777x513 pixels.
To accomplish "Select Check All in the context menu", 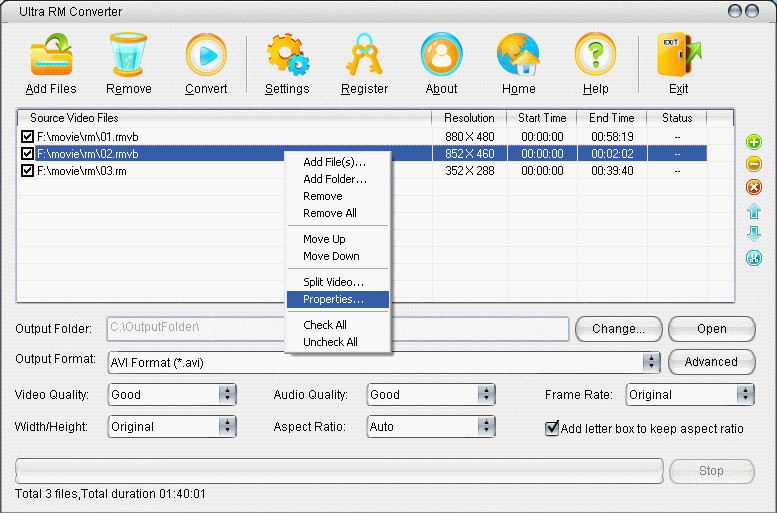I will coord(338,325).
